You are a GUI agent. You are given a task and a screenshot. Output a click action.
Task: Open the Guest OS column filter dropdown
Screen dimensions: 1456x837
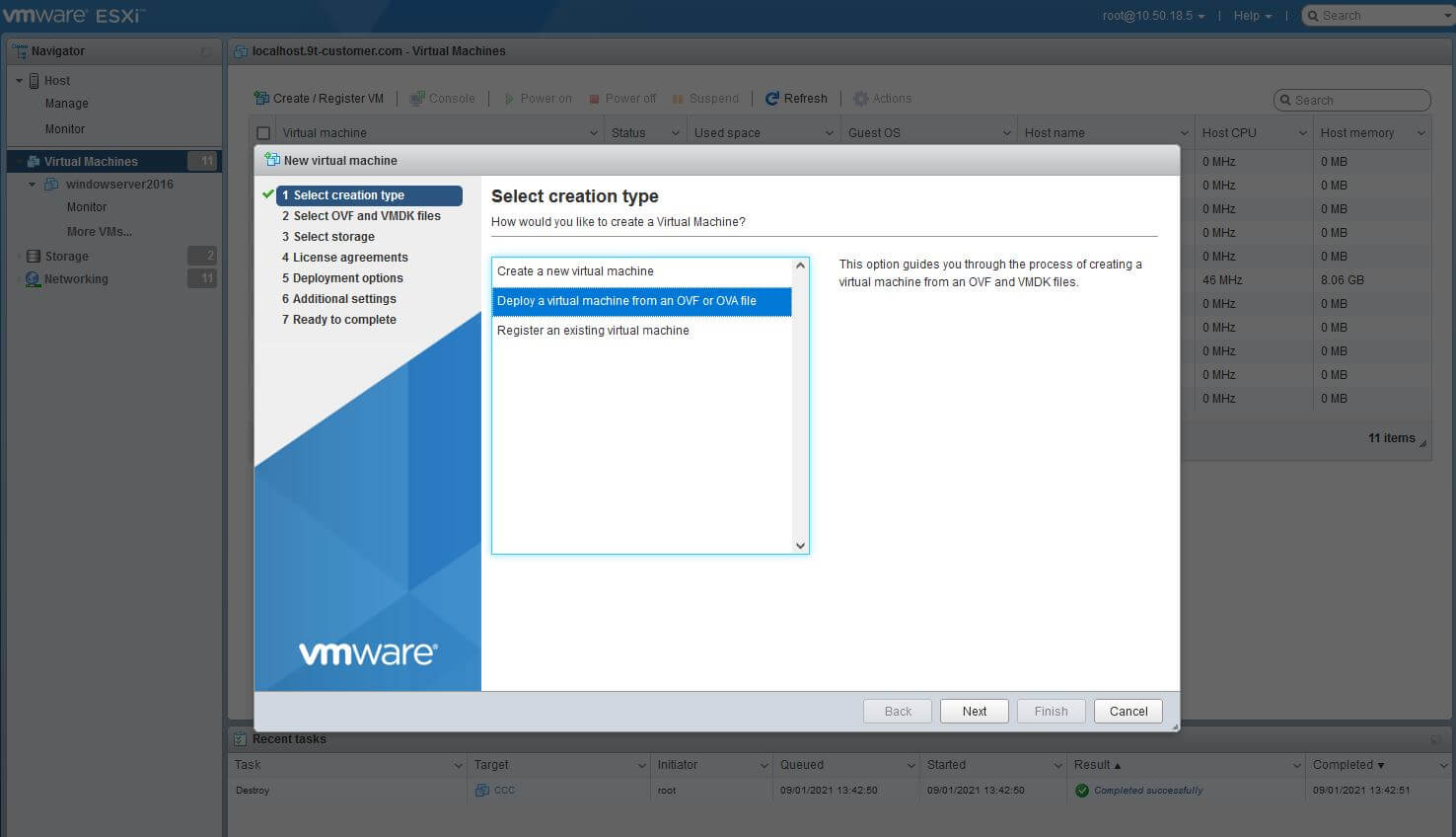tap(1006, 131)
